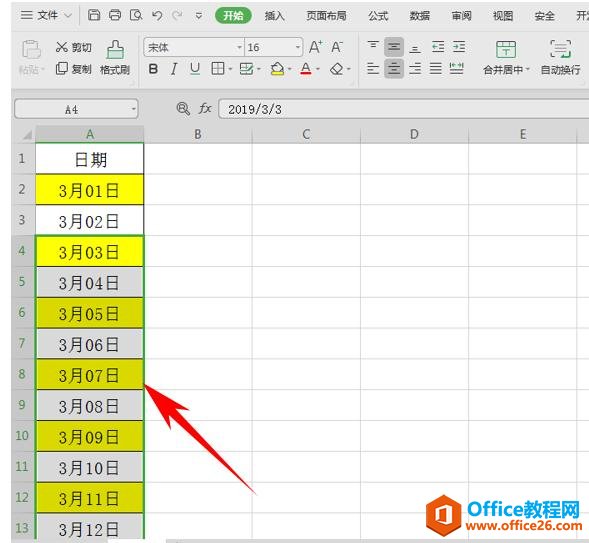Click the 日期 header cell
This screenshot has height=543, width=589.
tap(89, 159)
